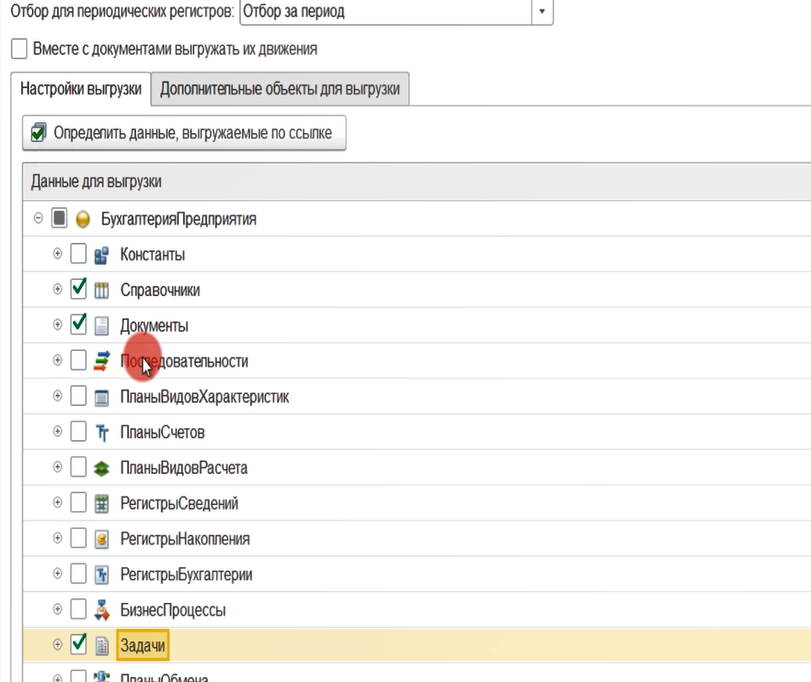Click 'Определить данные, выгружаемые по ссылке' button
This screenshot has height=682, width=811.
click(x=184, y=133)
